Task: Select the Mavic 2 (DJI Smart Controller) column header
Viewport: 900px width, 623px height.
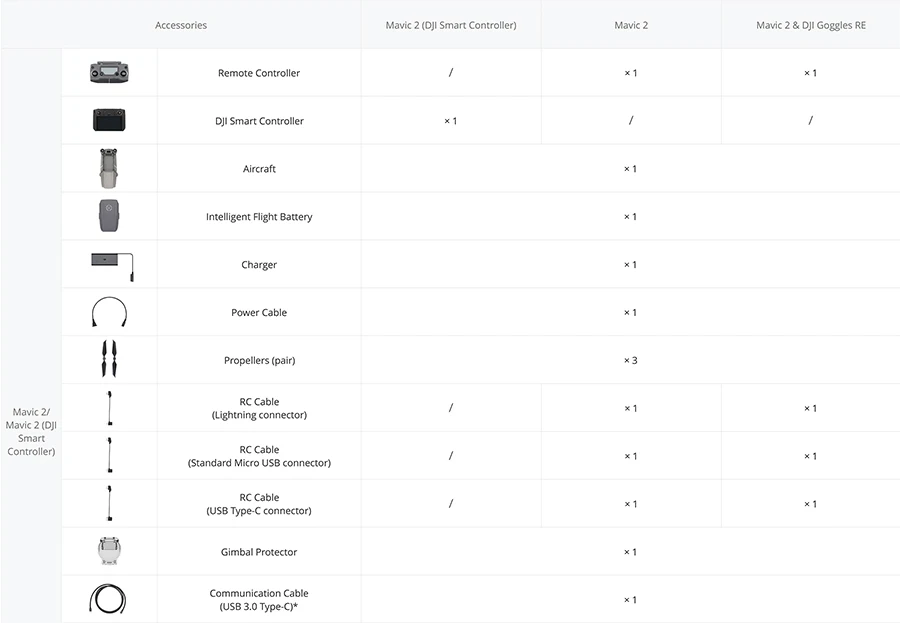Action: [451, 25]
